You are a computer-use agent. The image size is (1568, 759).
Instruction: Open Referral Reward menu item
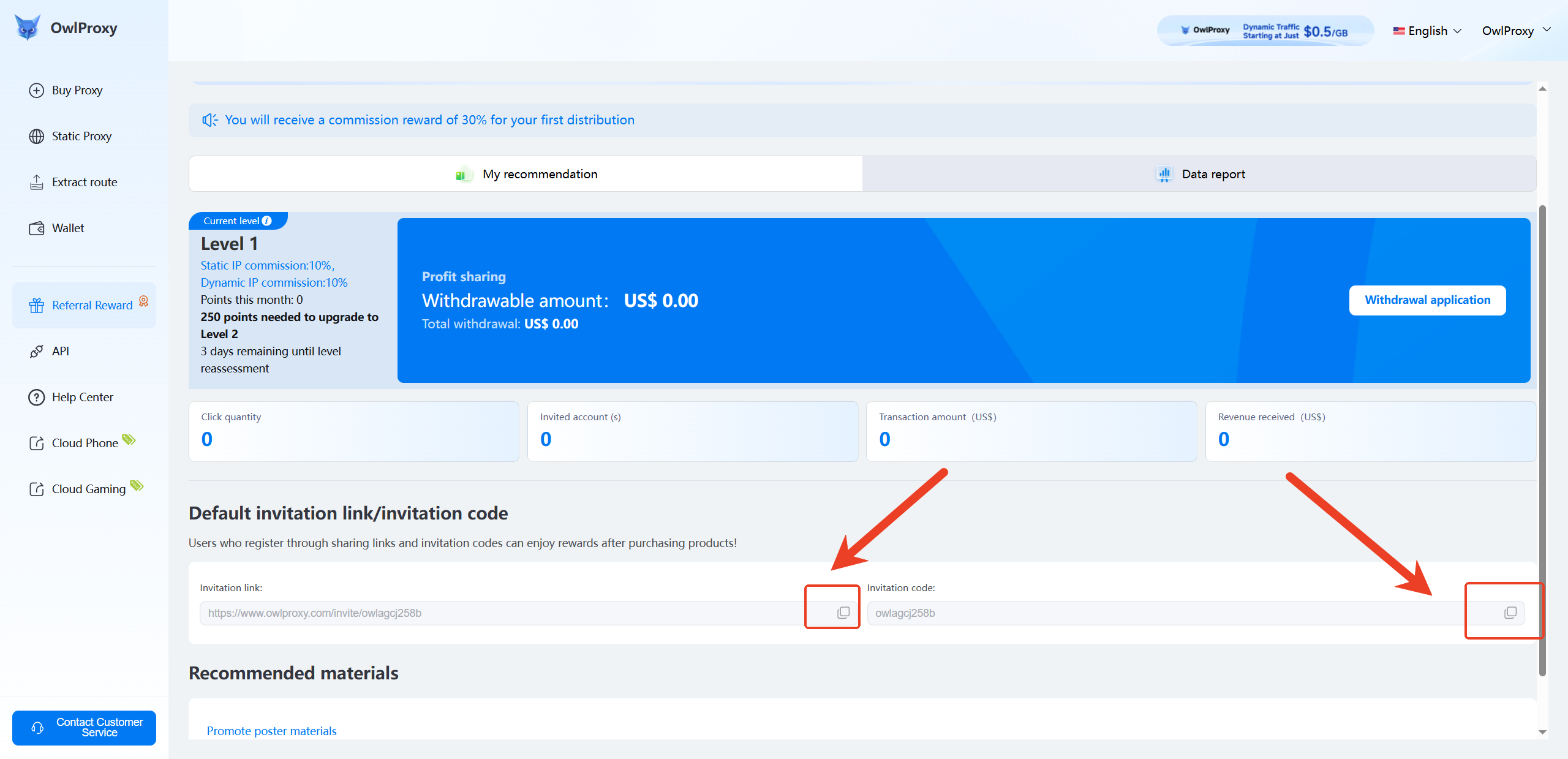(x=84, y=306)
